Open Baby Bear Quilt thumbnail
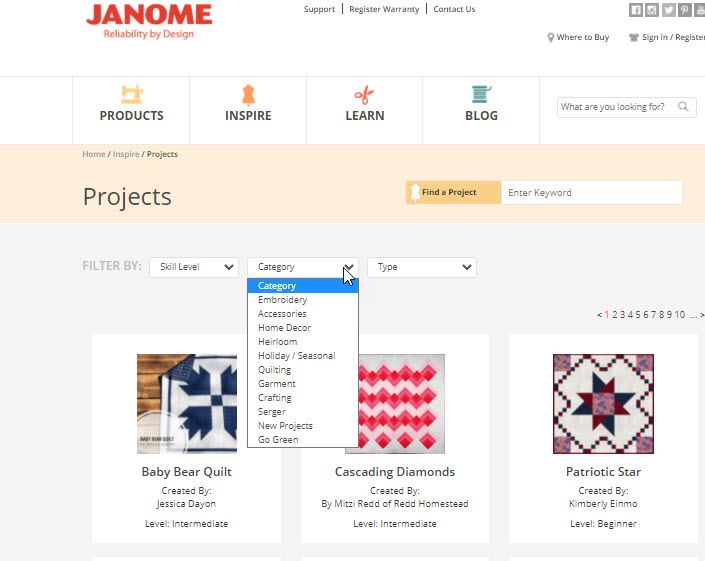This screenshot has height=561, width=705. click(x=187, y=404)
